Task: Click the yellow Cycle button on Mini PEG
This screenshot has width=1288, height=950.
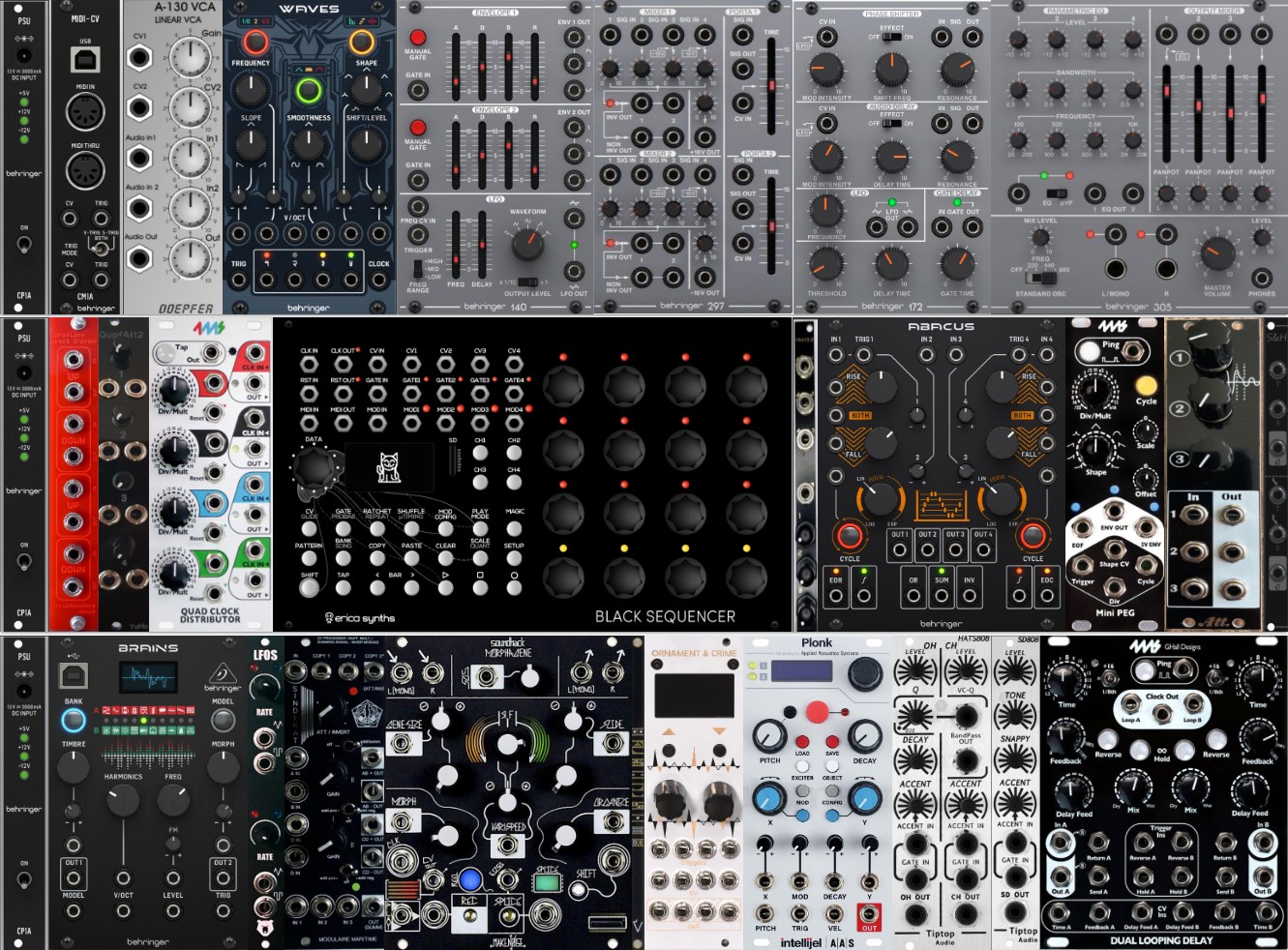Action: tap(1147, 385)
